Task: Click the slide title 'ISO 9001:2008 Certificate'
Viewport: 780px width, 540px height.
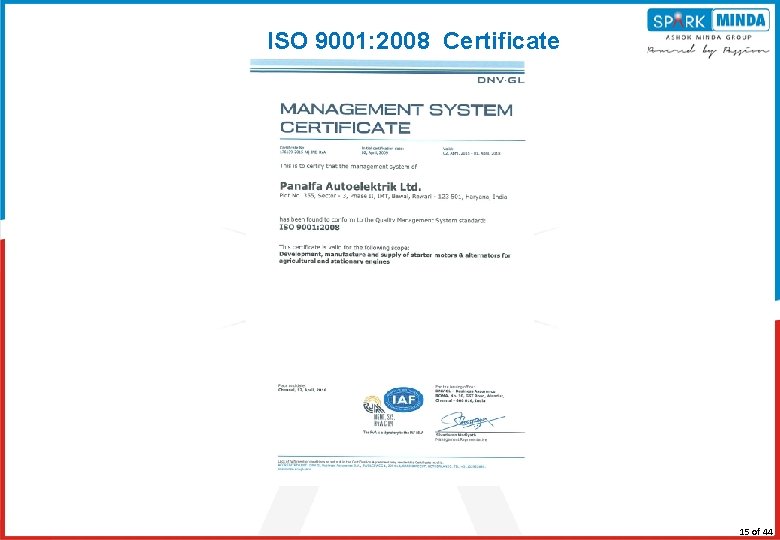Action: 413,41
